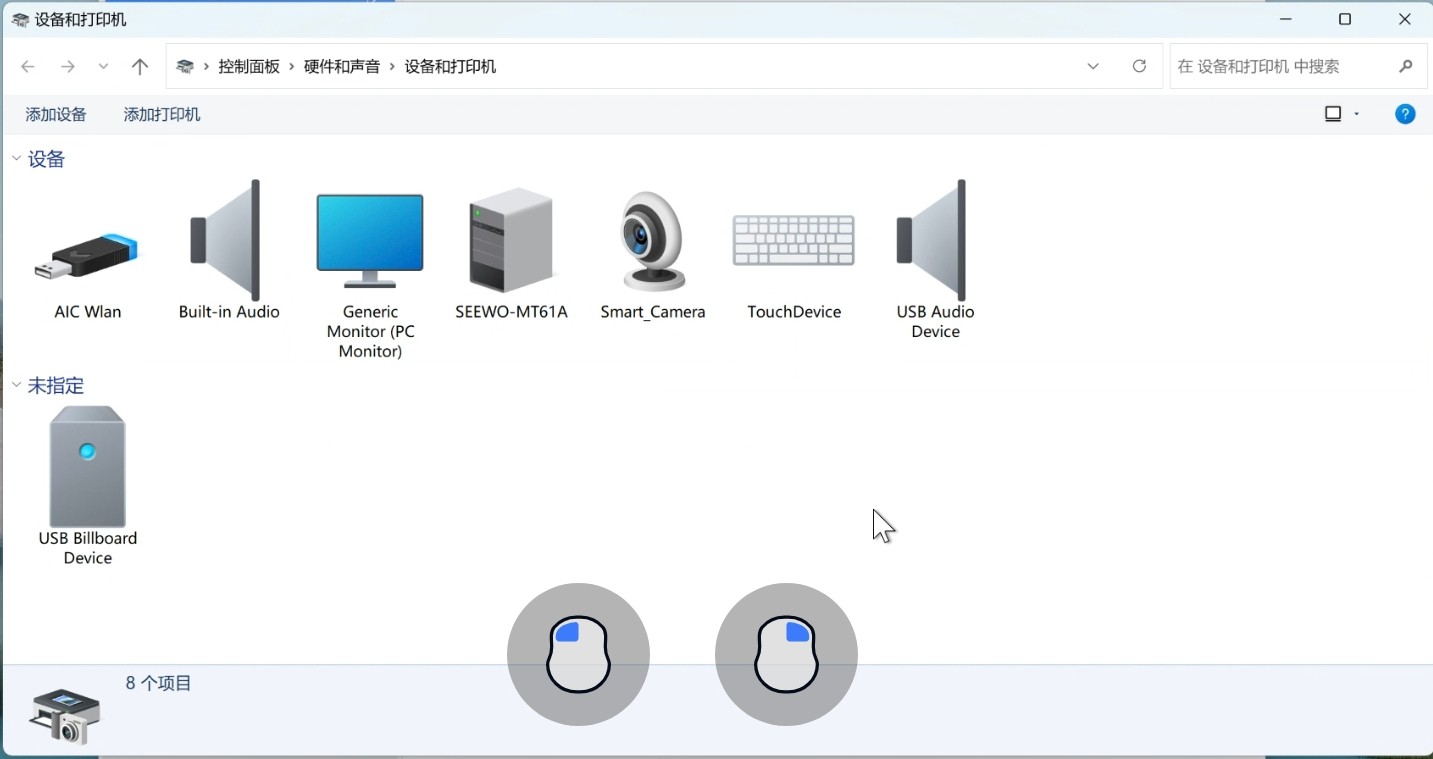The width and height of the screenshot is (1433, 759).
Task: Open the address bar history dropdown
Action: pos(1093,66)
